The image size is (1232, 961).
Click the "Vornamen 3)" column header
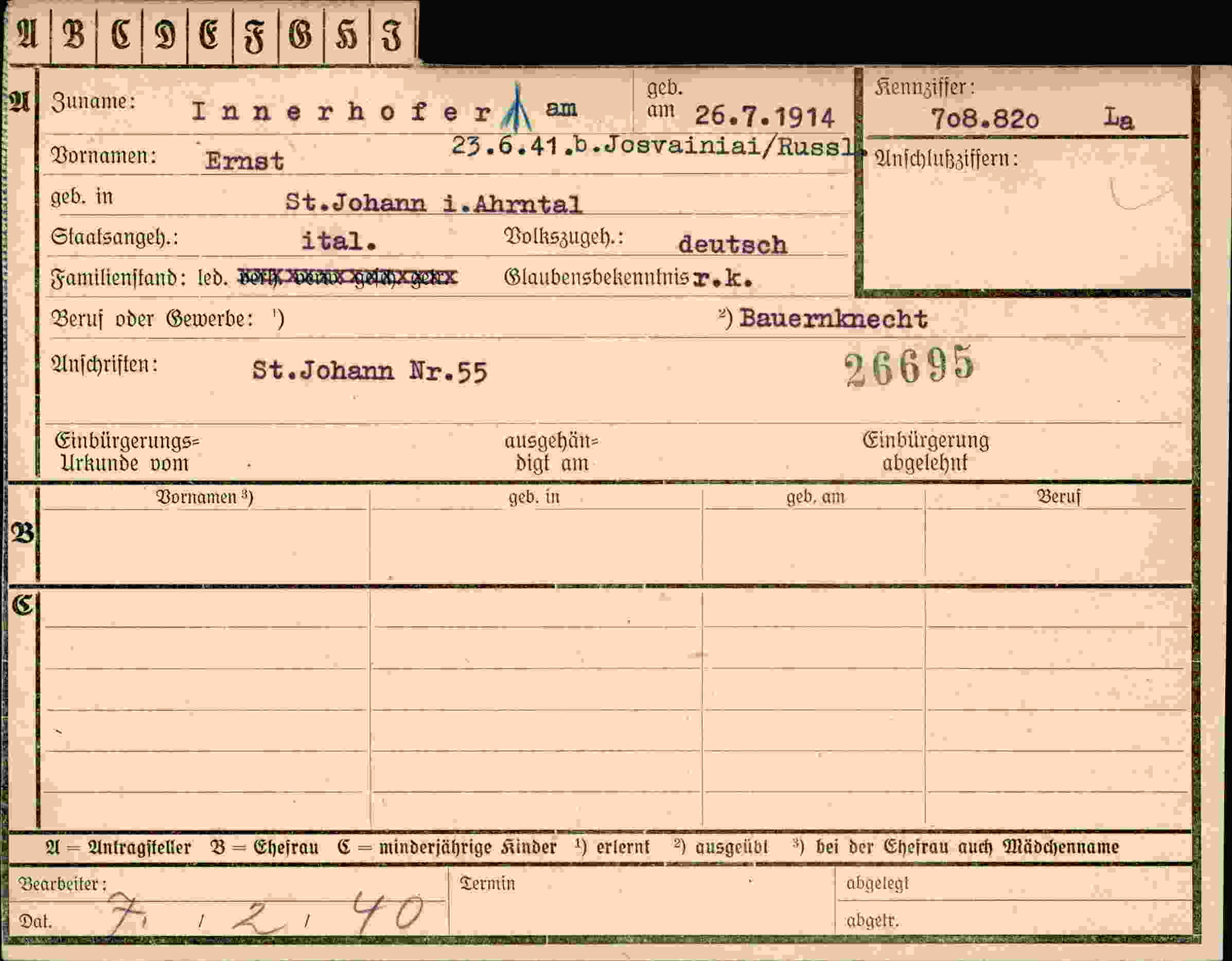[204, 497]
